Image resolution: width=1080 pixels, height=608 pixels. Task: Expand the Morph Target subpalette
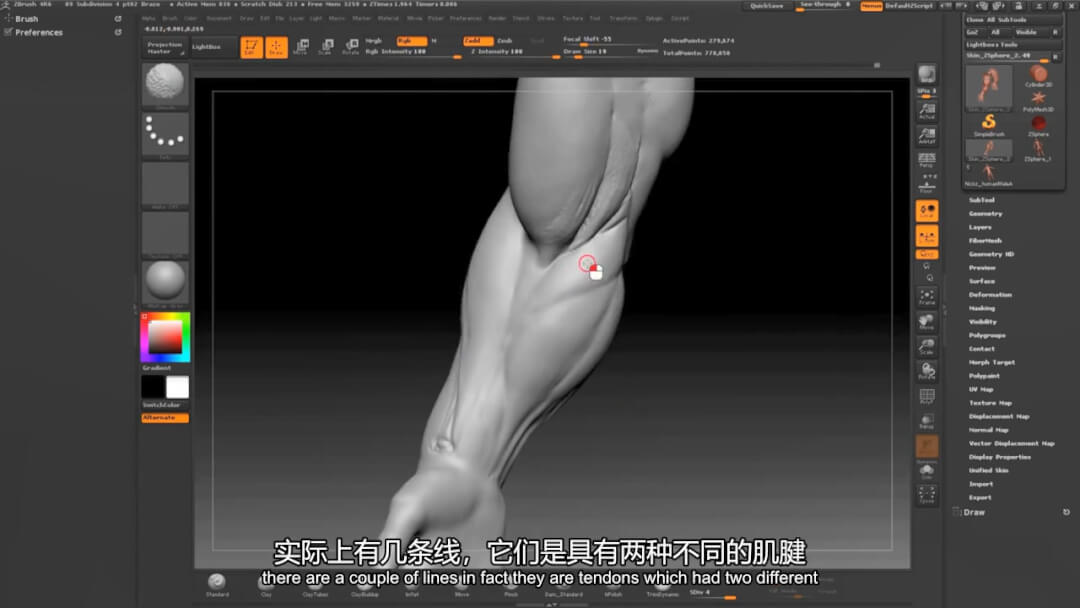[992, 362]
